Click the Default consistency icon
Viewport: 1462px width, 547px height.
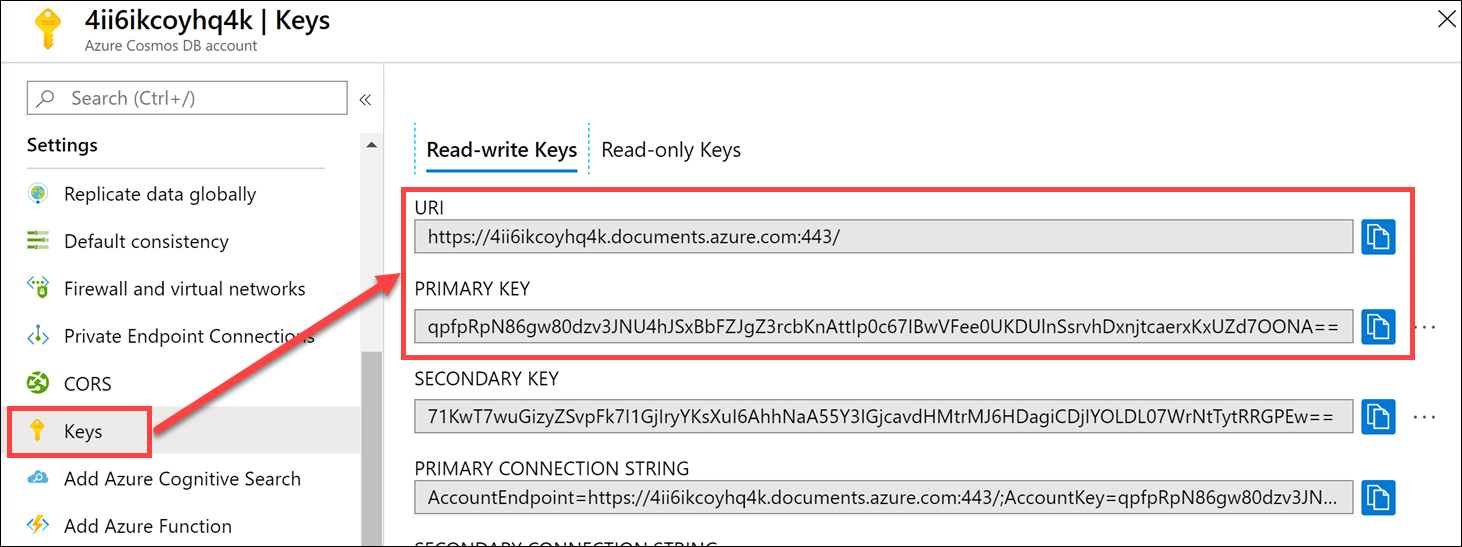click(x=38, y=241)
